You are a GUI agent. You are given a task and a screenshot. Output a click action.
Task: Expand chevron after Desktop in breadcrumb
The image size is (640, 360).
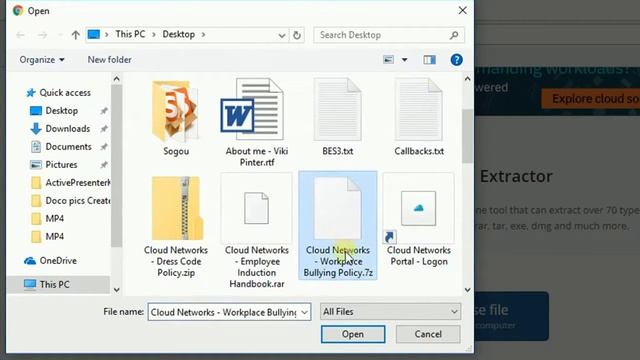pyautogui.click(x=203, y=35)
